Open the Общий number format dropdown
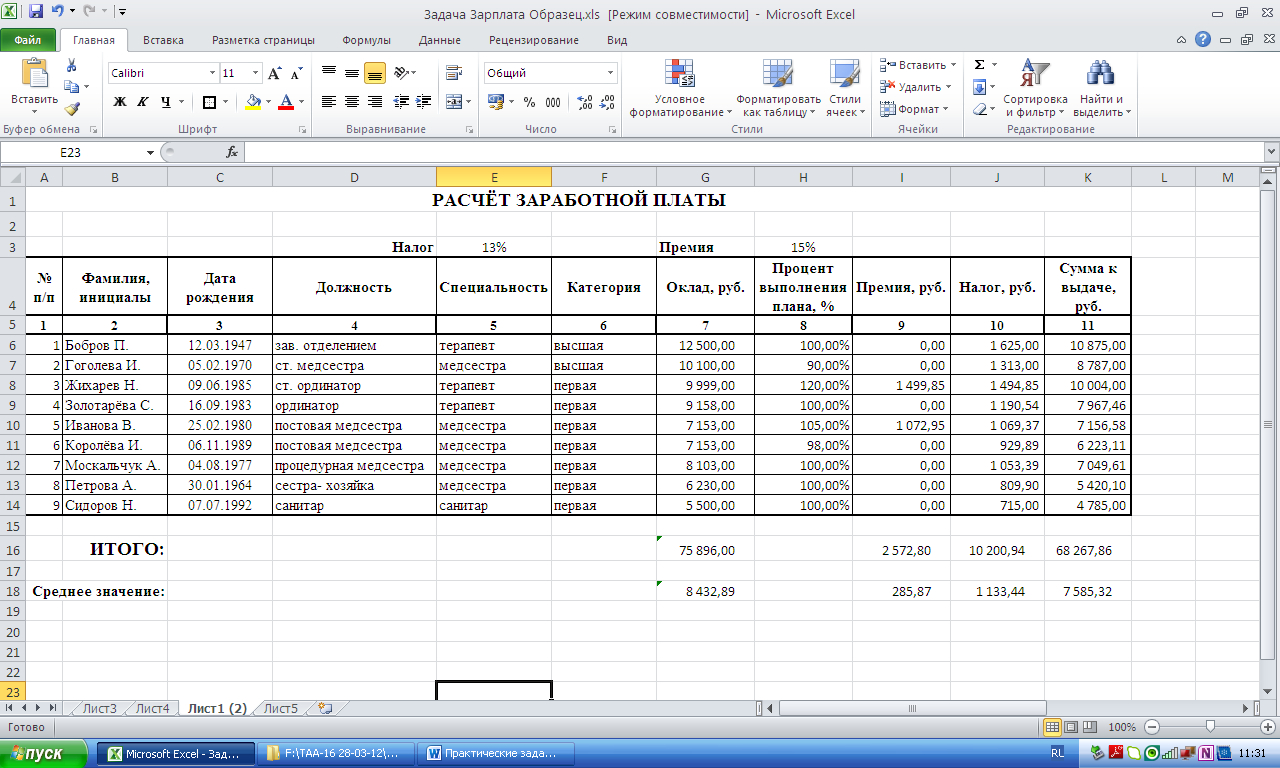This screenshot has height=768, width=1280. point(611,73)
